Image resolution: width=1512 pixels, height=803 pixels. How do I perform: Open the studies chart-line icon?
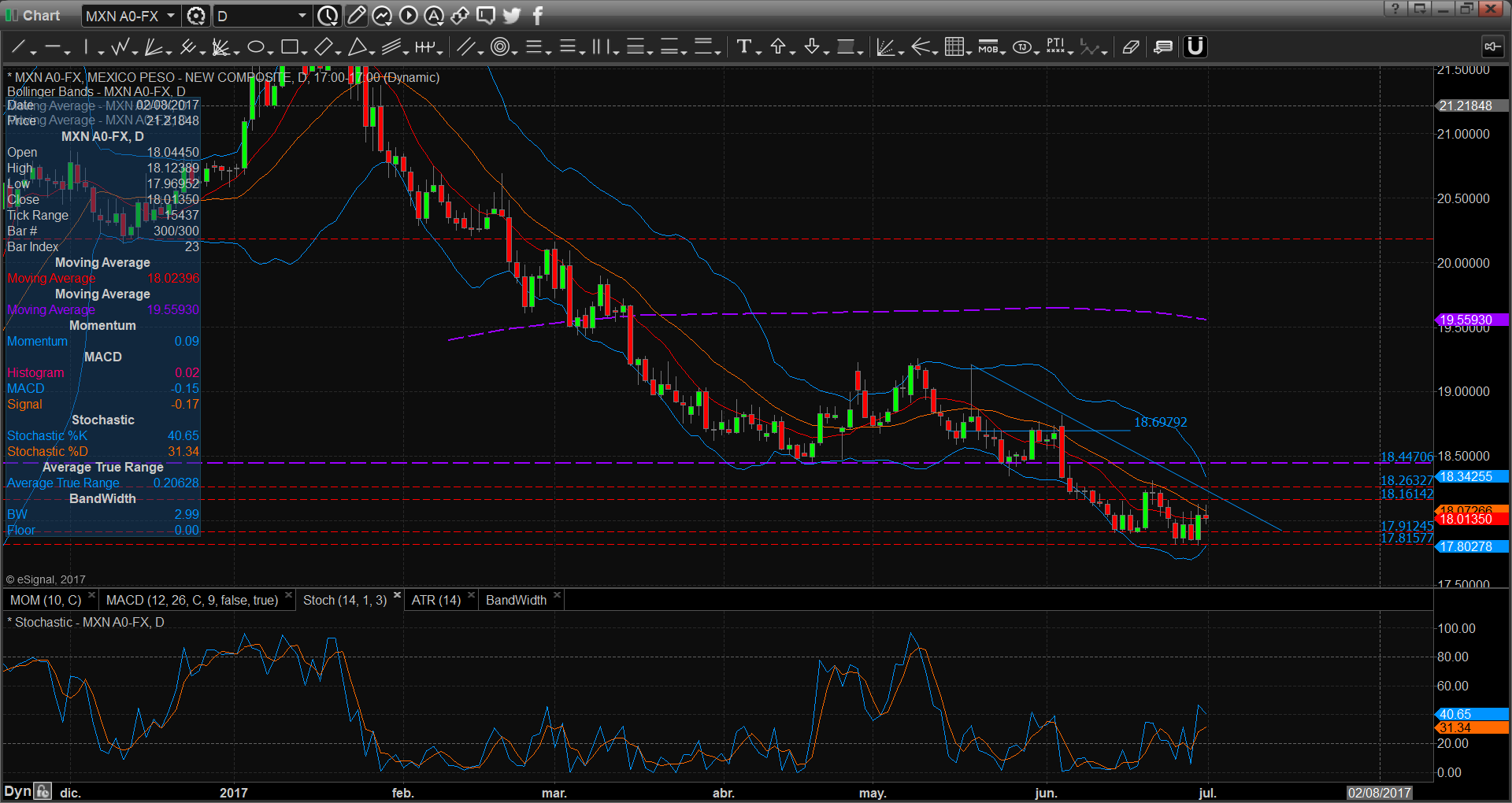(x=382, y=16)
